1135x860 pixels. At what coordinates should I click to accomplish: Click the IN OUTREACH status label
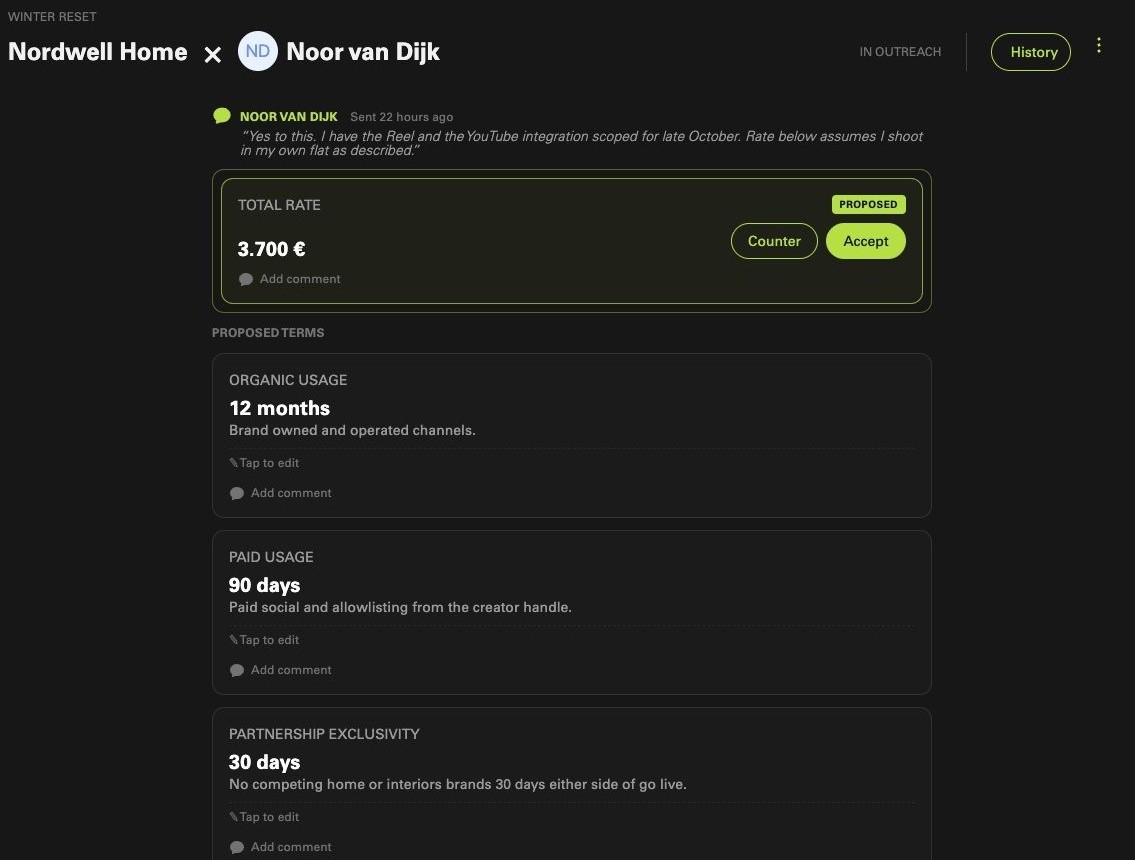tap(900, 51)
